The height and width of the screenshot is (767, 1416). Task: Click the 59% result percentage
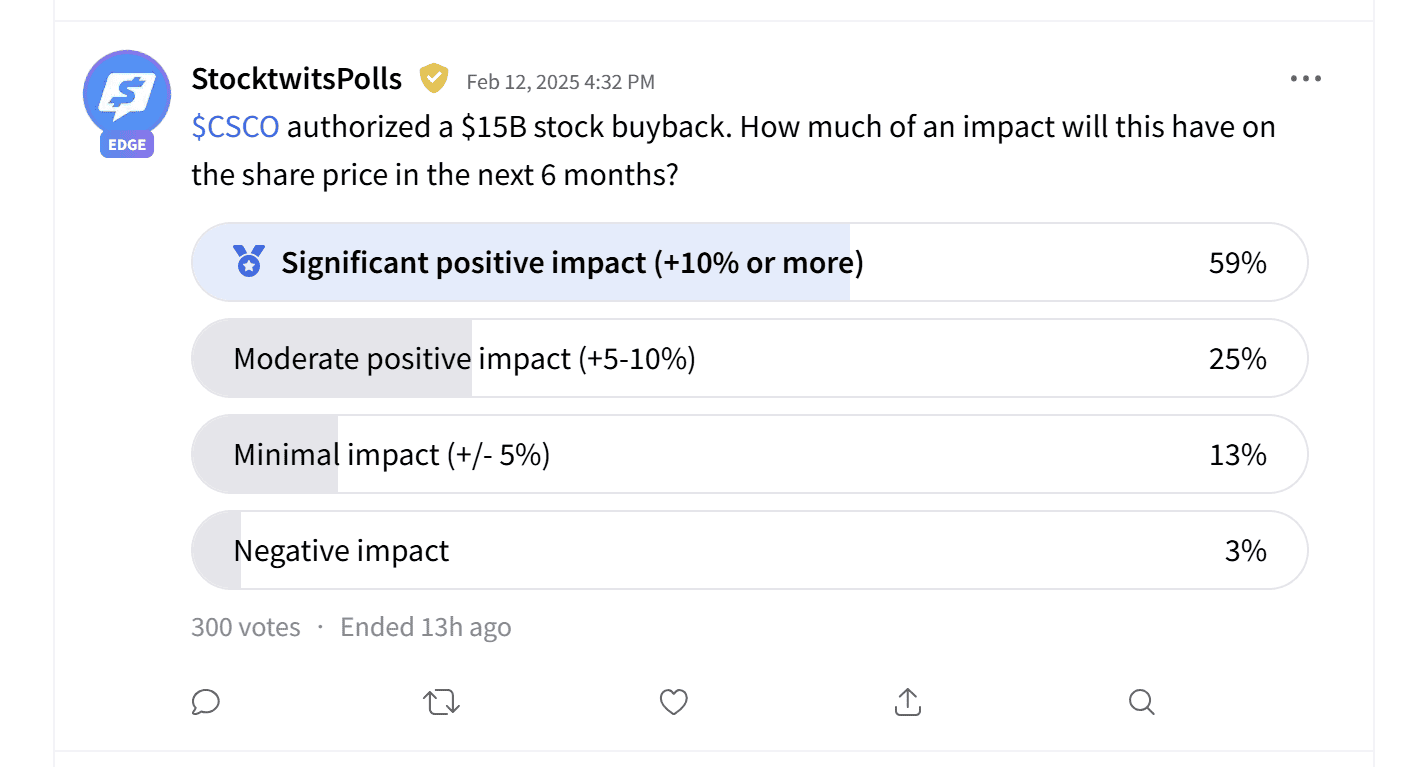tap(1237, 263)
